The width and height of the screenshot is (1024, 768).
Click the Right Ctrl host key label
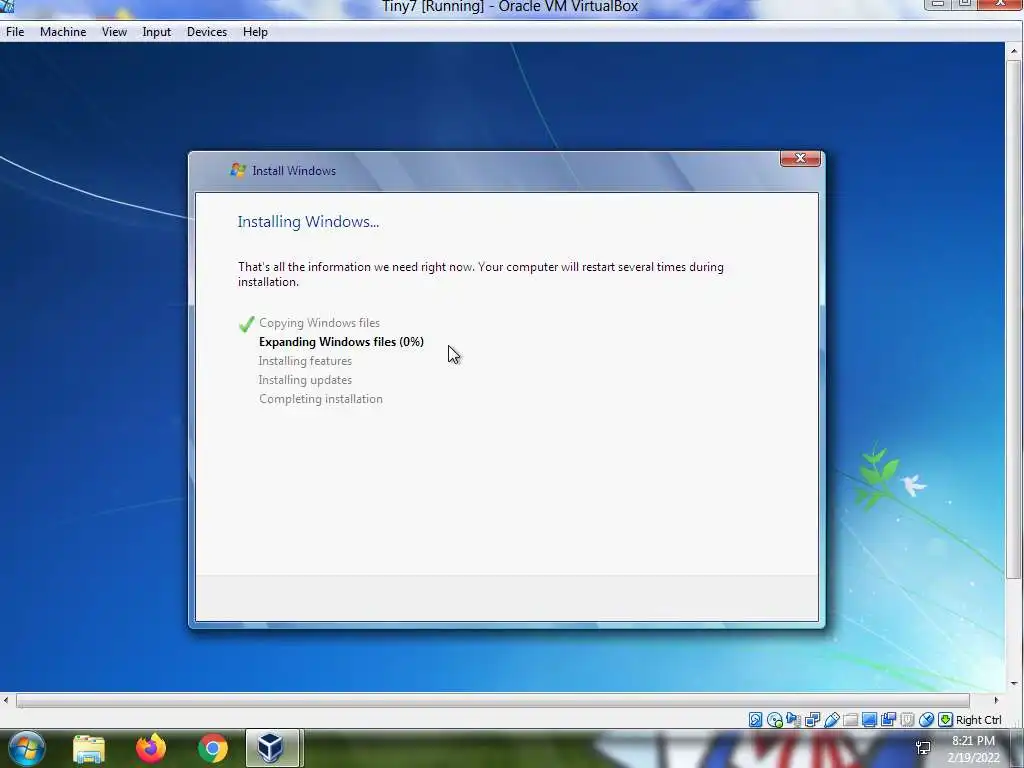(978, 720)
